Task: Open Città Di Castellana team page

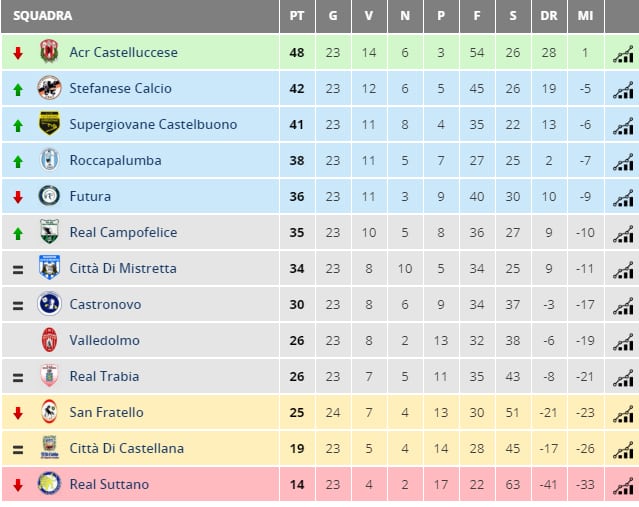Action: (127, 448)
